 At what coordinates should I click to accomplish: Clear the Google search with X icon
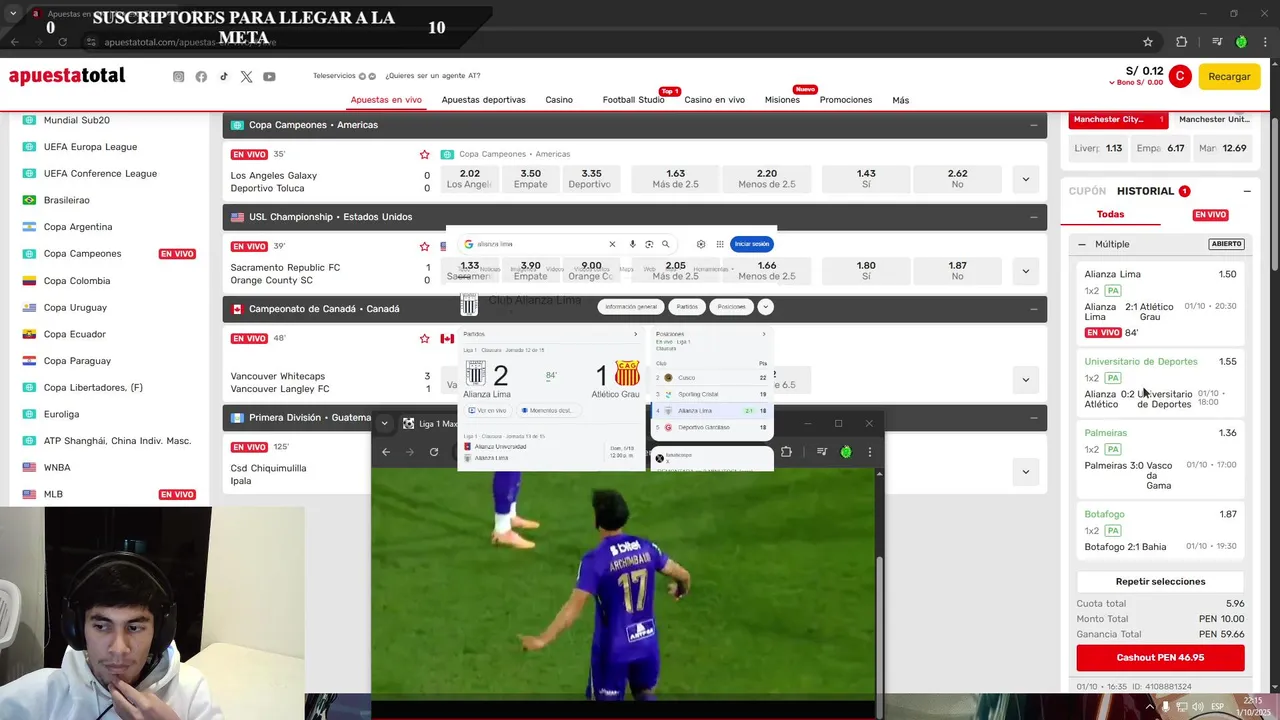[612, 244]
